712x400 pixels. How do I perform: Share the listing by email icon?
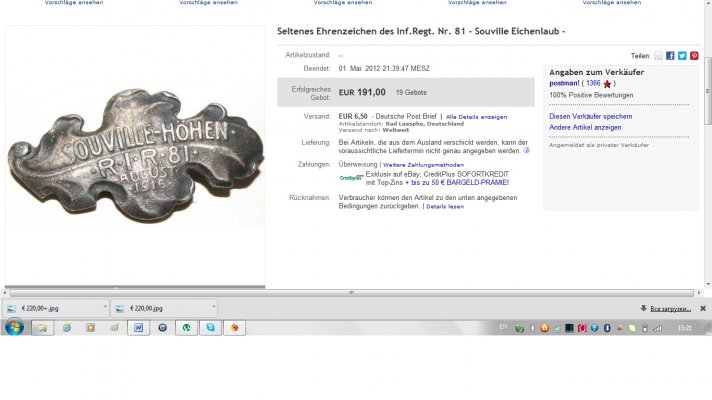(658, 56)
